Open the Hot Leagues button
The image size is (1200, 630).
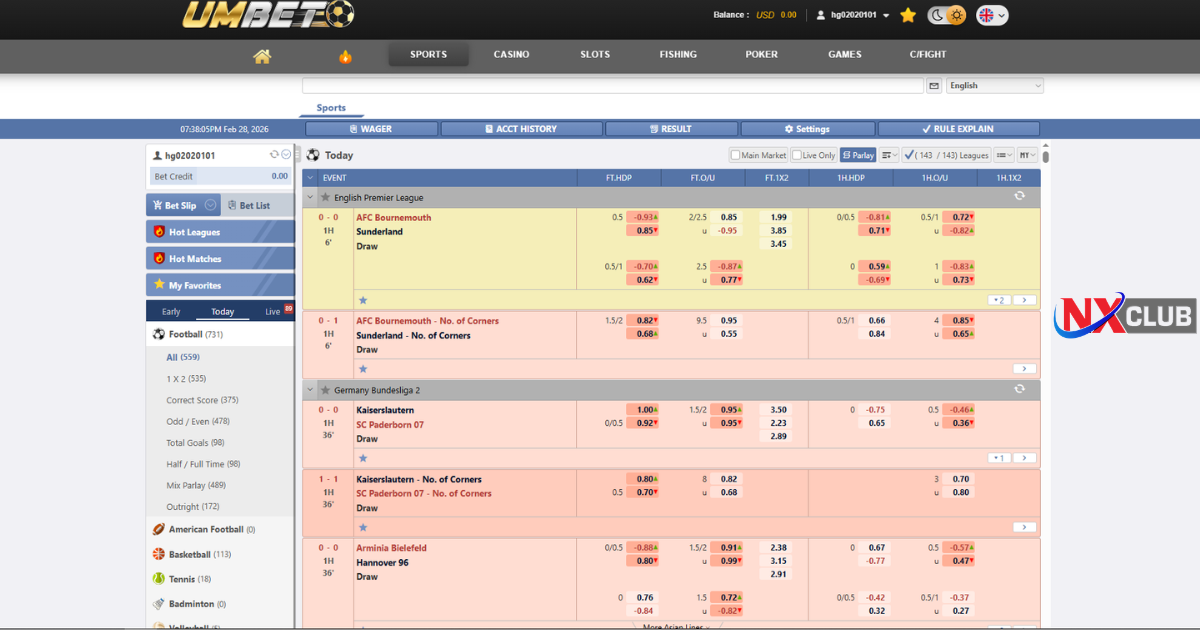click(x=220, y=232)
